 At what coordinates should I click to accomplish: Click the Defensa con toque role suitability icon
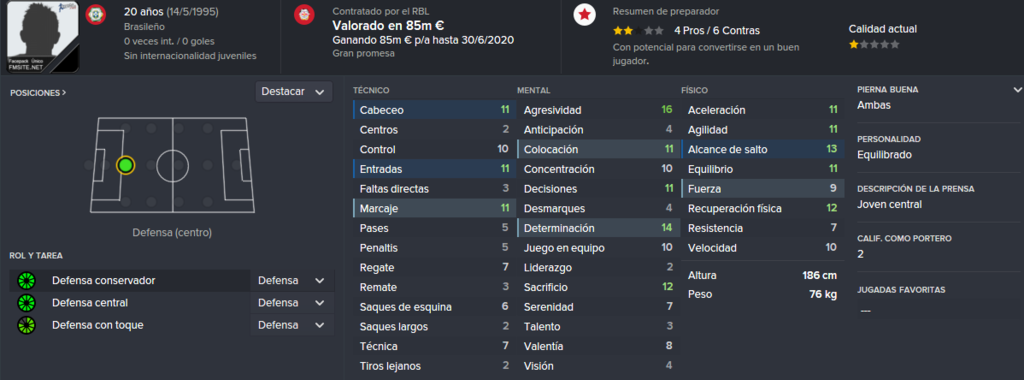[x=27, y=325]
